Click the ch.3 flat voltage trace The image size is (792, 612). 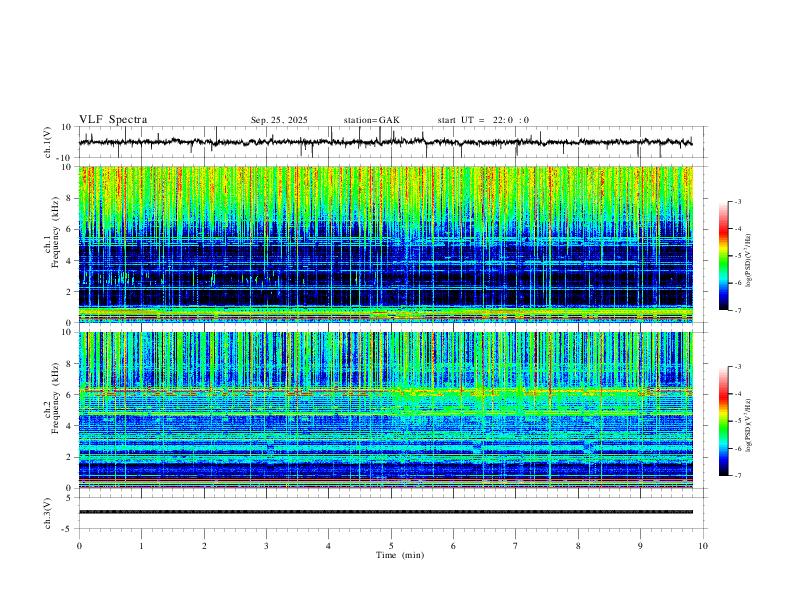click(x=385, y=512)
